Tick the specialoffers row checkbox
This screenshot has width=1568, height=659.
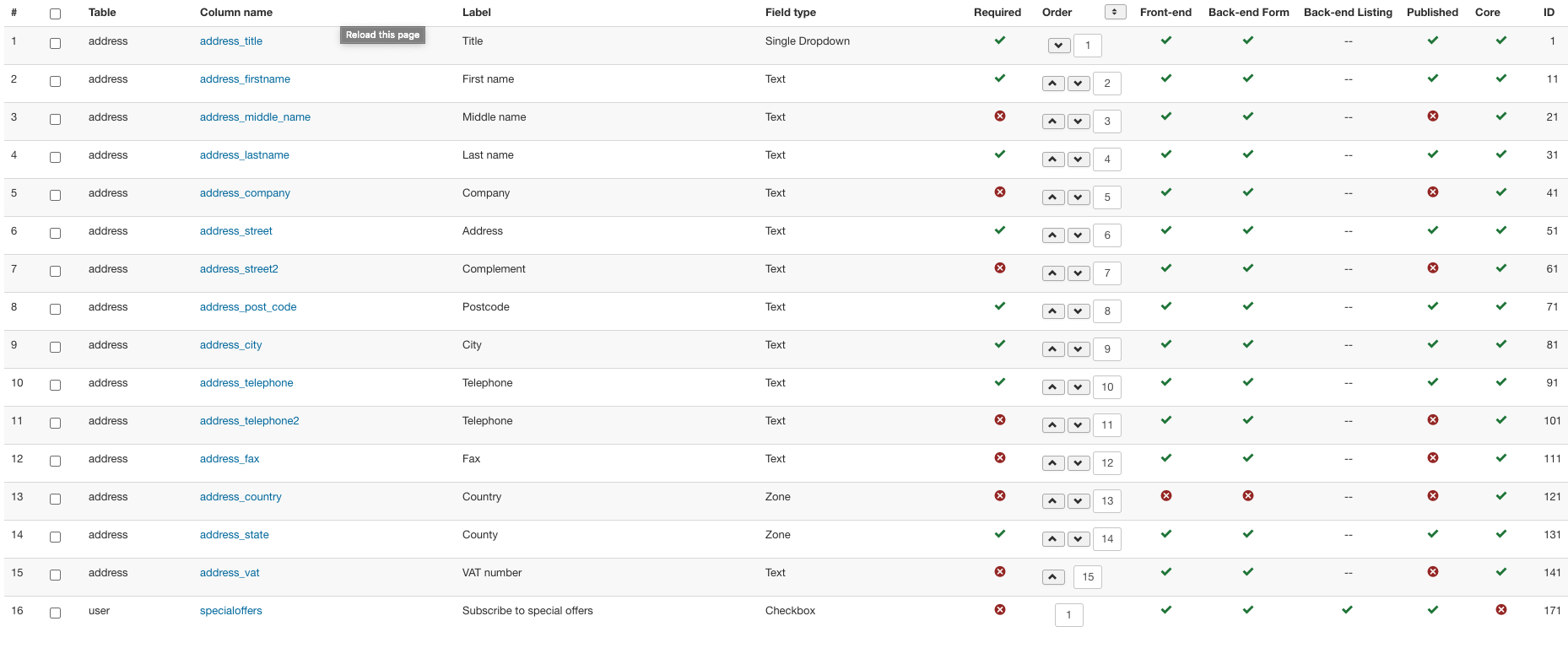(x=56, y=613)
